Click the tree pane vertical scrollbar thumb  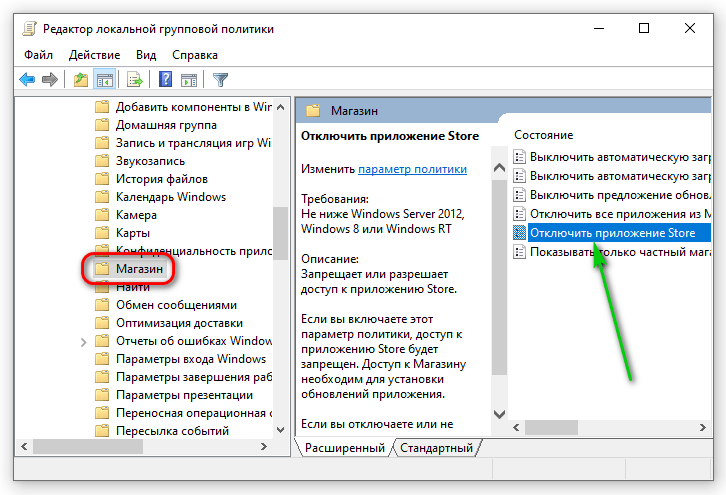[281, 234]
